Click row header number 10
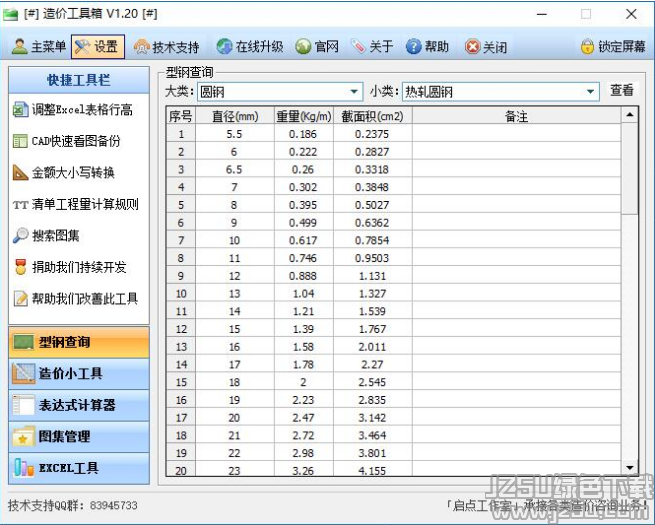The width and height of the screenshot is (655, 525). coord(181,294)
